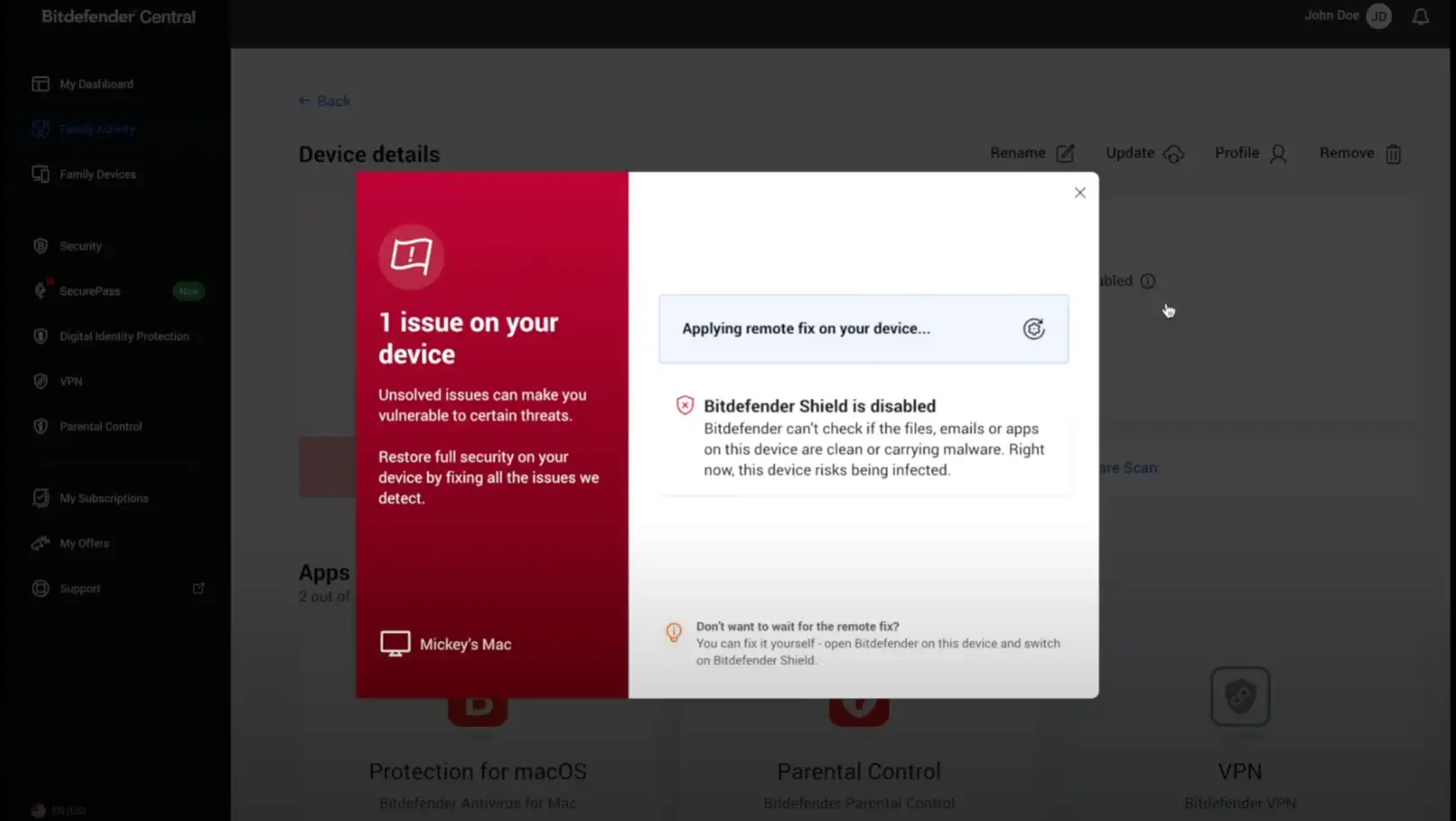Close the device issue dialog
Screen dimensions: 1456x821
[1079, 193]
